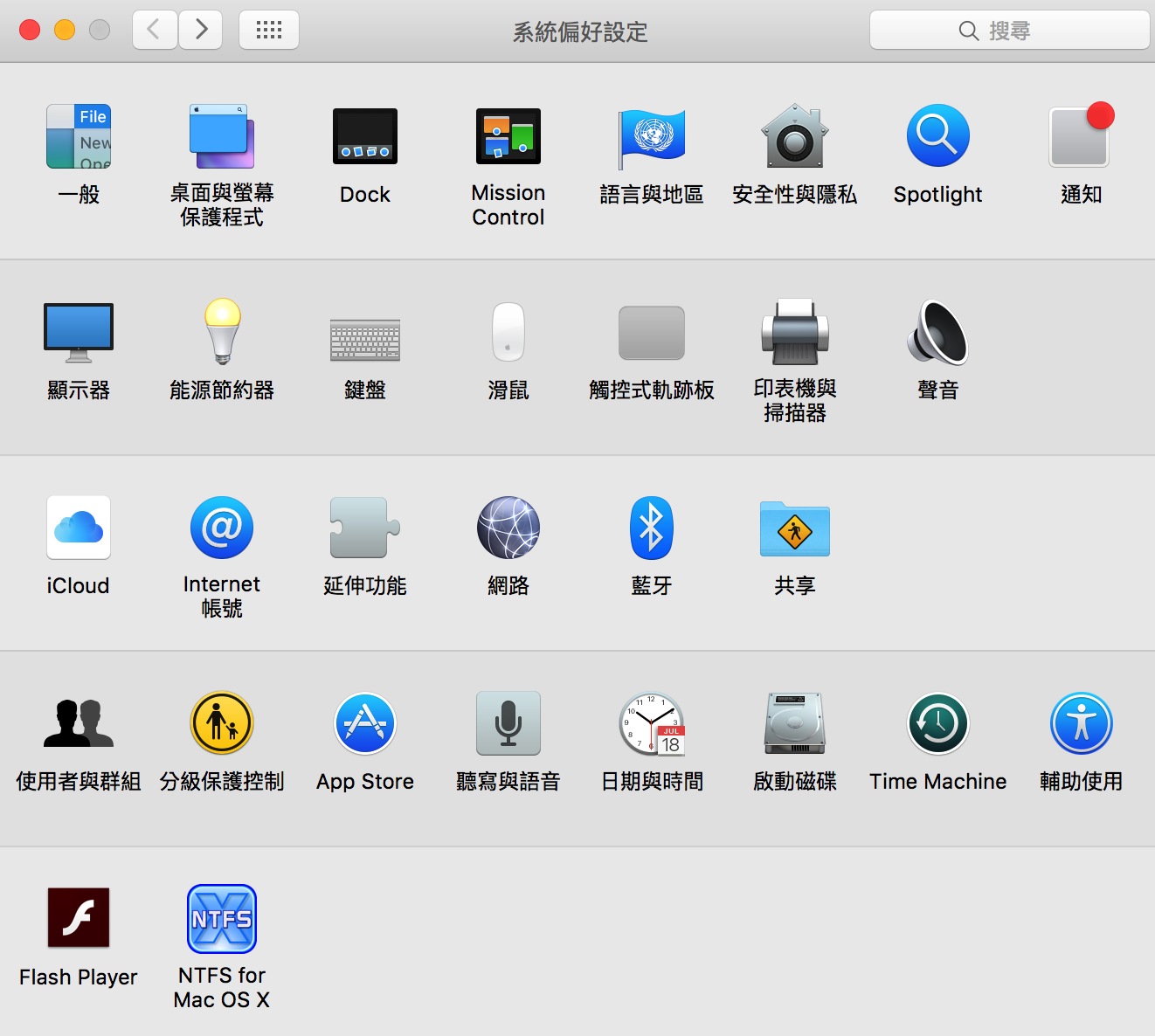This screenshot has height=1036, width=1155.
Task: Open 使用者與群組 users icon
Action: [x=79, y=723]
